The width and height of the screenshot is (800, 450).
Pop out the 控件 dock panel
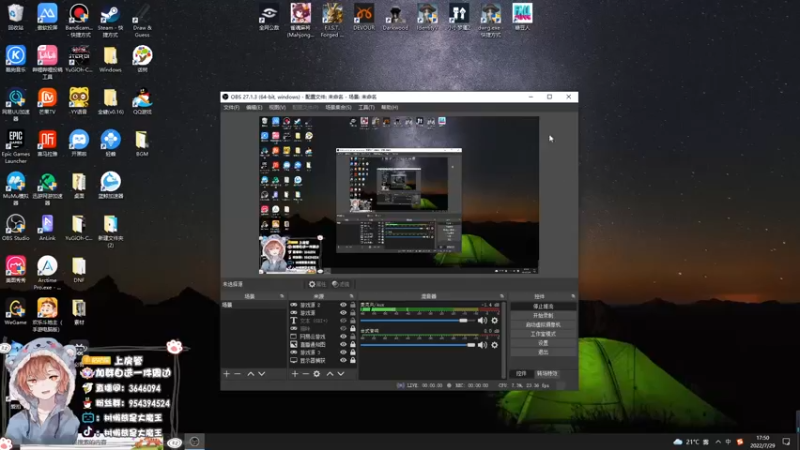click(573, 296)
